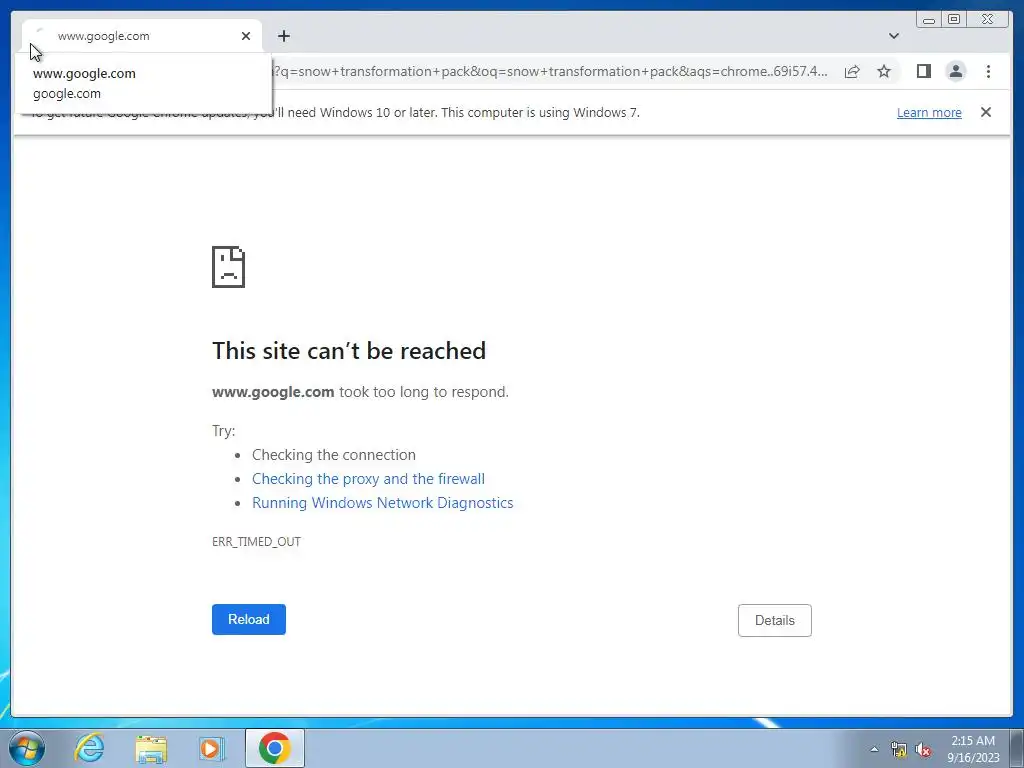This screenshot has width=1024, height=768.
Task: Launch Internet Explorer from taskbar
Action: click(x=89, y=748)
